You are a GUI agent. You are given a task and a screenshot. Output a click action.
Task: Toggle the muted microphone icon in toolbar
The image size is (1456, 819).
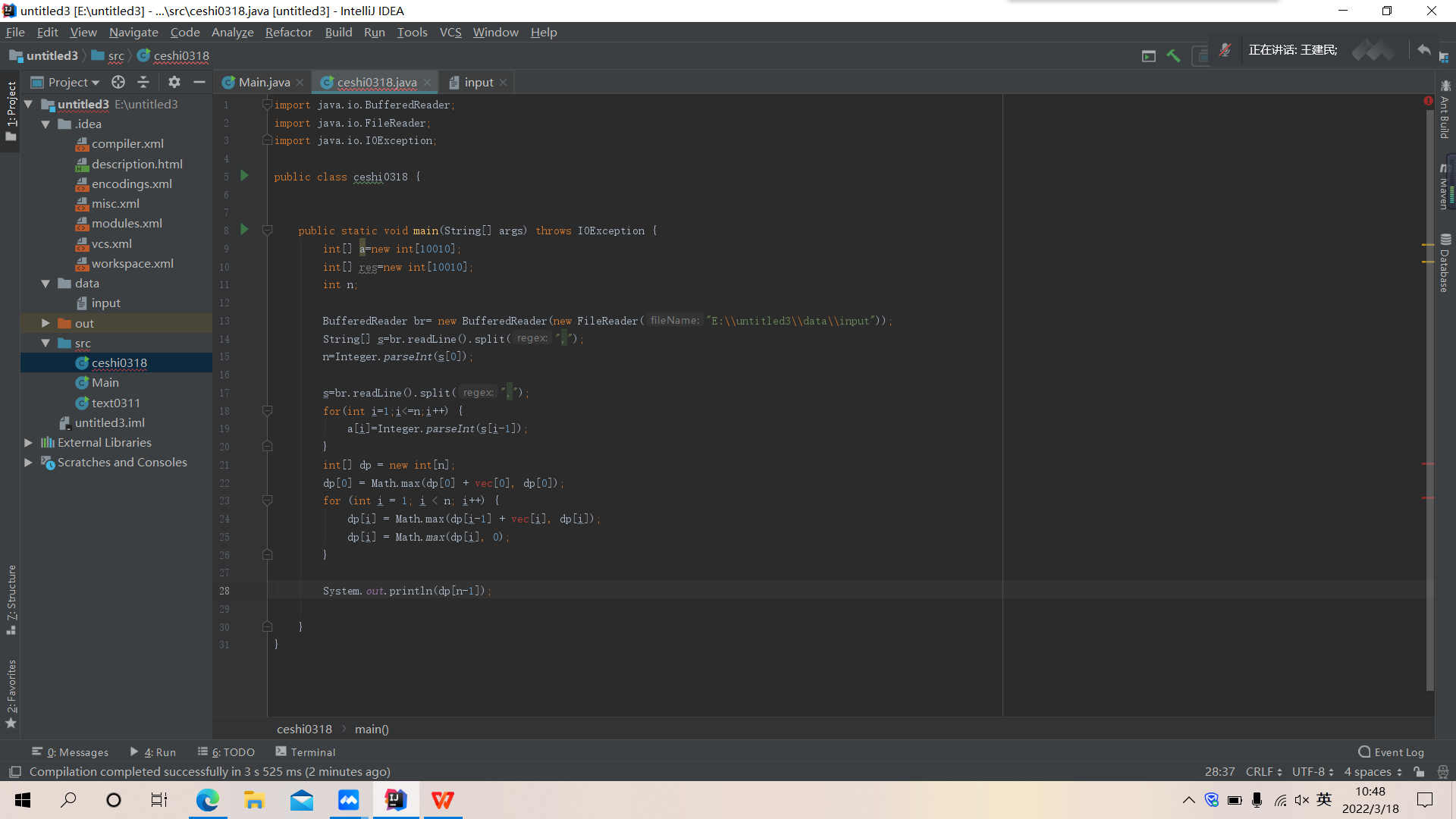1225,50
